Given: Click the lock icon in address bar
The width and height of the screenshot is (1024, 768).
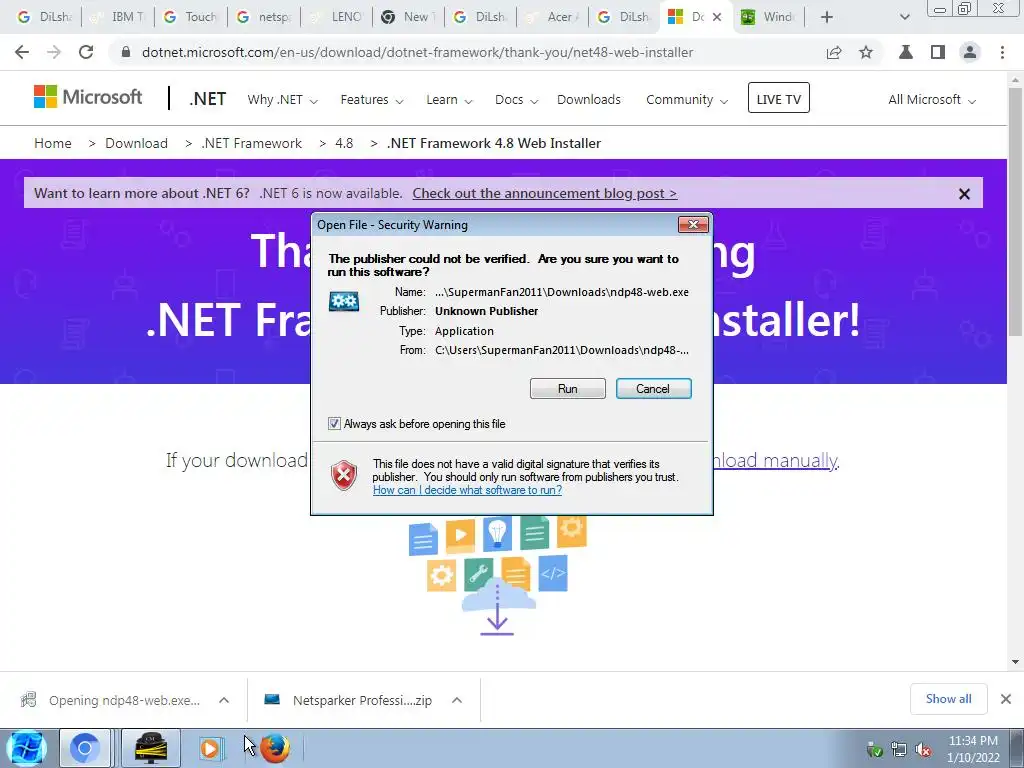Looking at the screenshot, I should [x=126, y=52].
